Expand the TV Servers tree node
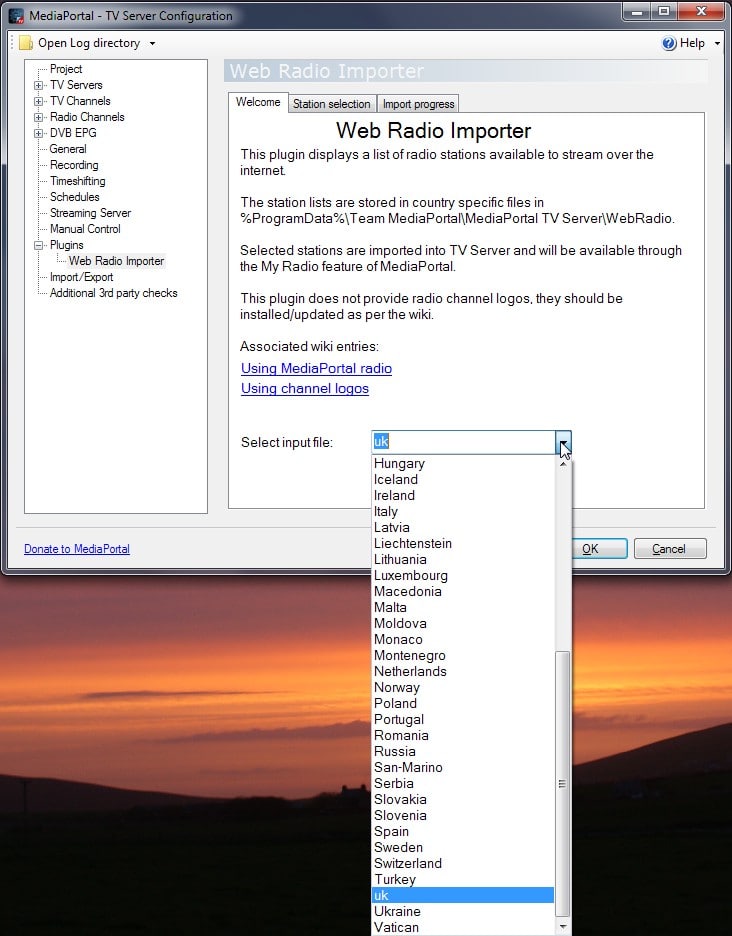Image resolution: width=732 pixels, height=936 pixels. (38, 85)
